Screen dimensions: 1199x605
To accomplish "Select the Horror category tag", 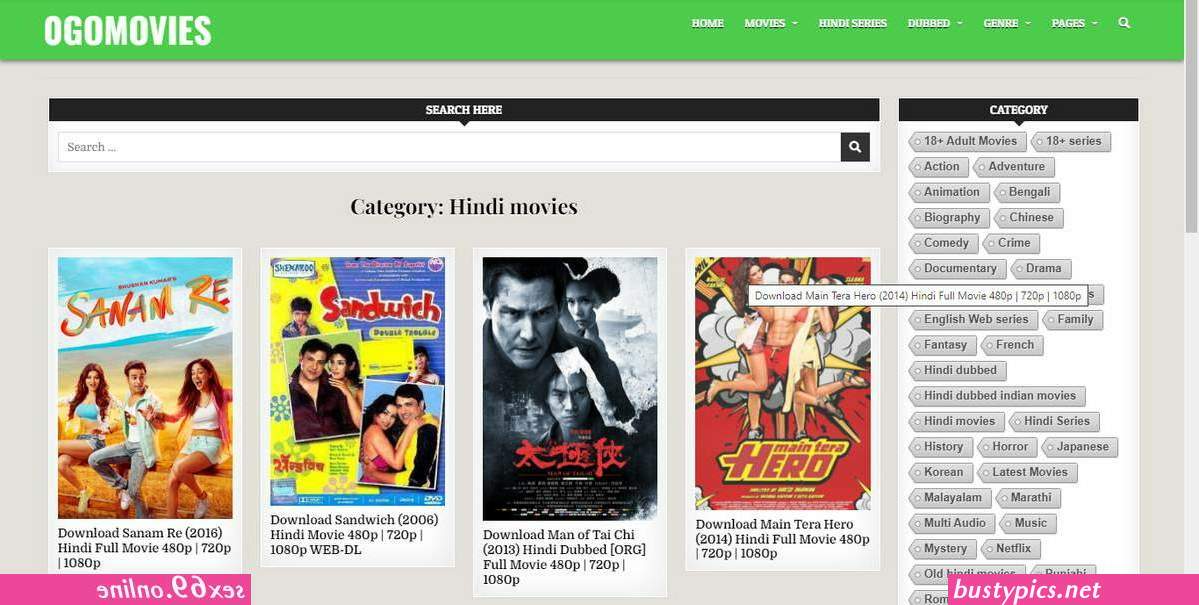I will 1008,447.
